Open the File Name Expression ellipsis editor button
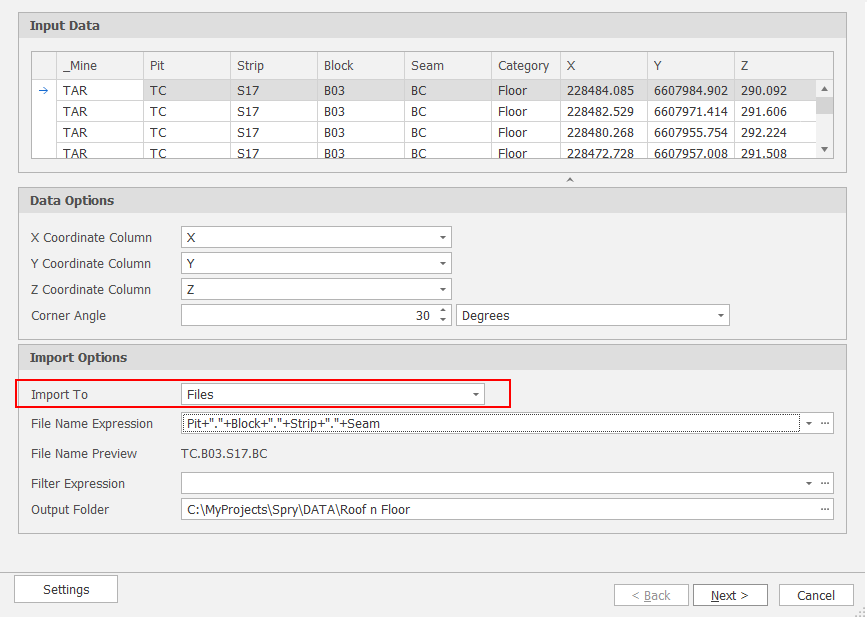Screen dimensions: 867x621 (825, 424)
